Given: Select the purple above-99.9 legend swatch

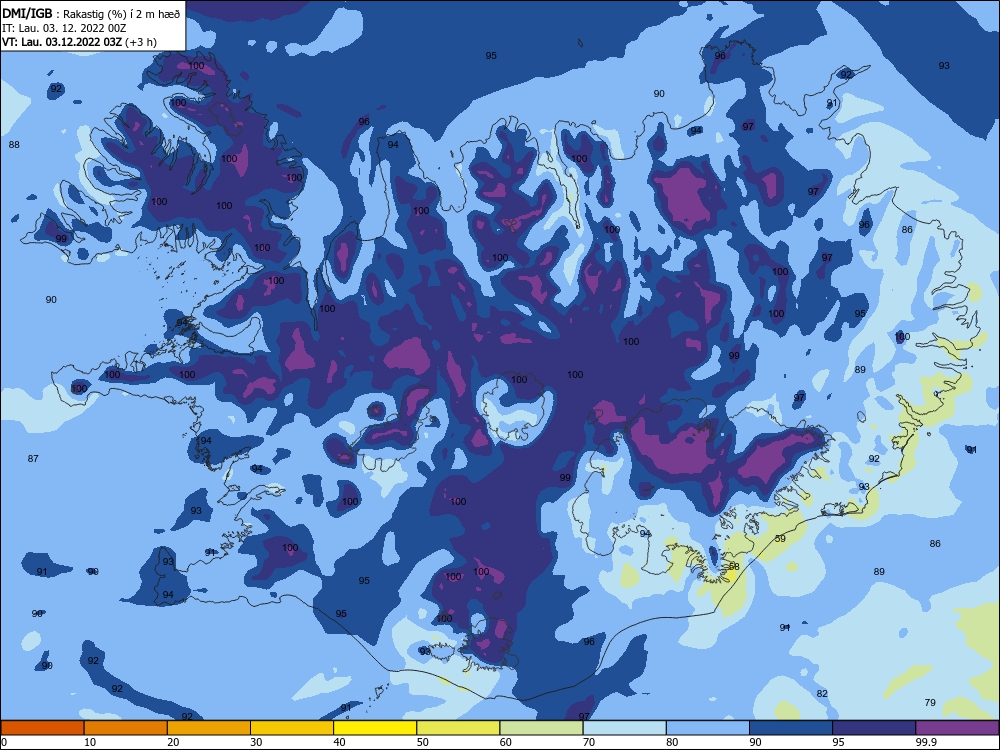Looking at the screenshot, I should tap(957, 728).
